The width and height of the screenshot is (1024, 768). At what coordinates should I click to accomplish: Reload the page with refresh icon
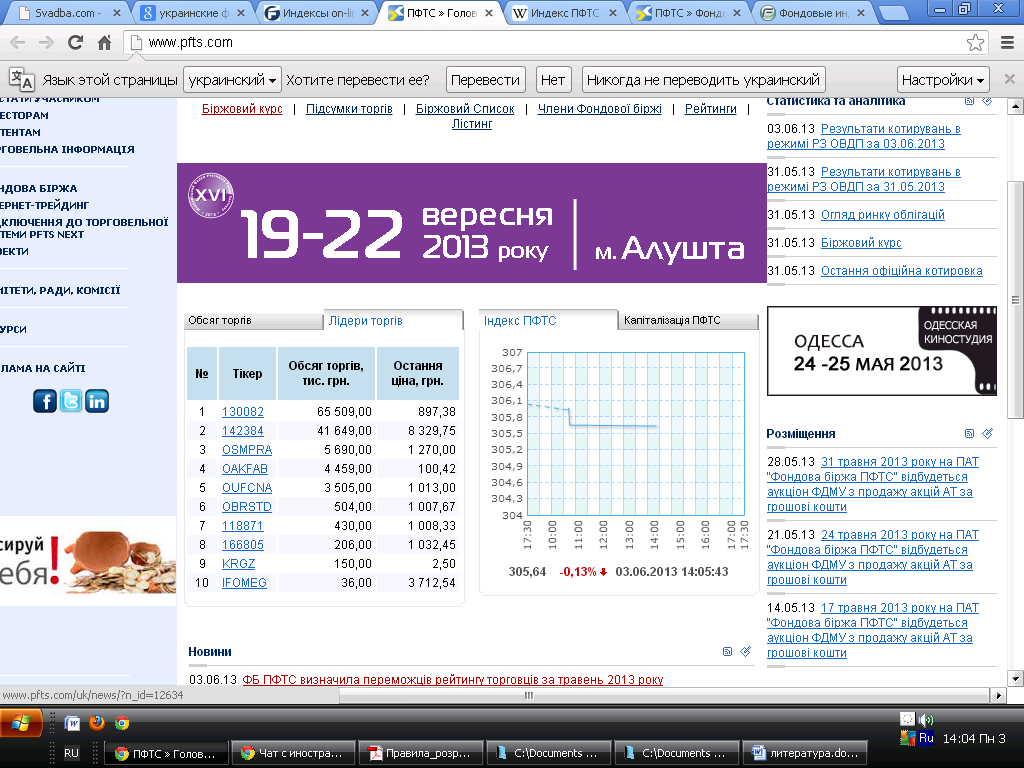[76, 43]
